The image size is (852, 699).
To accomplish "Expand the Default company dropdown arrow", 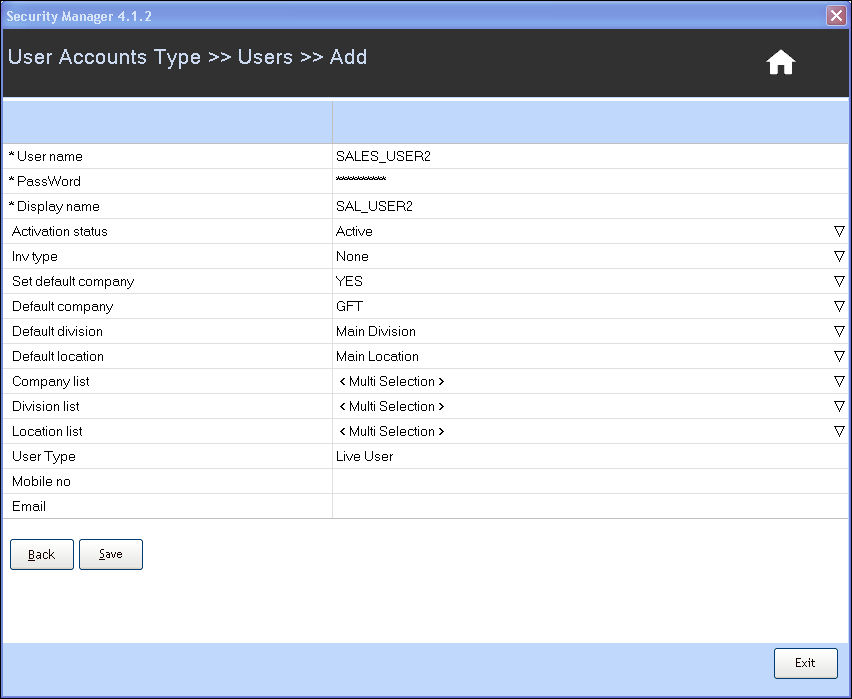I will pos(839,307).
